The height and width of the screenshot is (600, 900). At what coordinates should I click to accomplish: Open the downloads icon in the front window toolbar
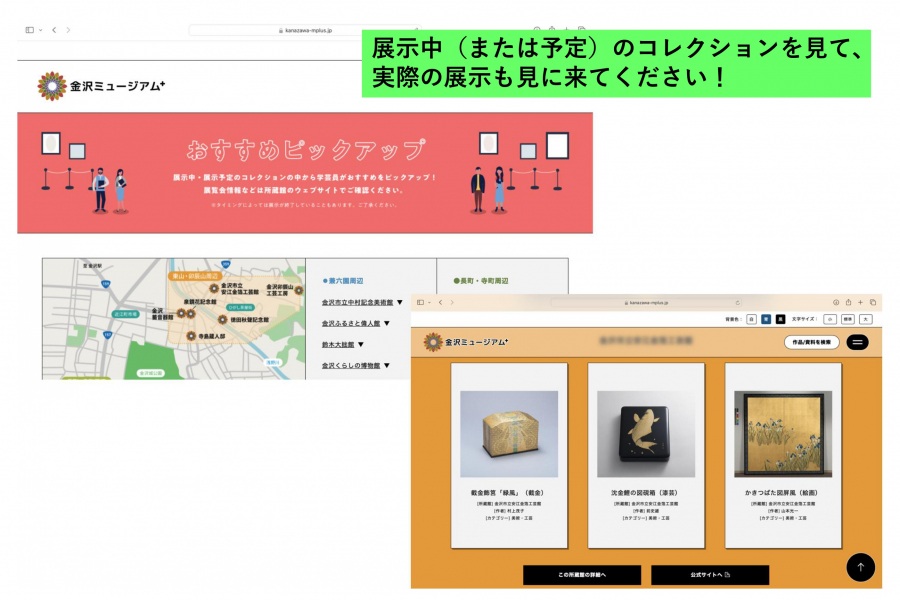click(x=836, y=302)
